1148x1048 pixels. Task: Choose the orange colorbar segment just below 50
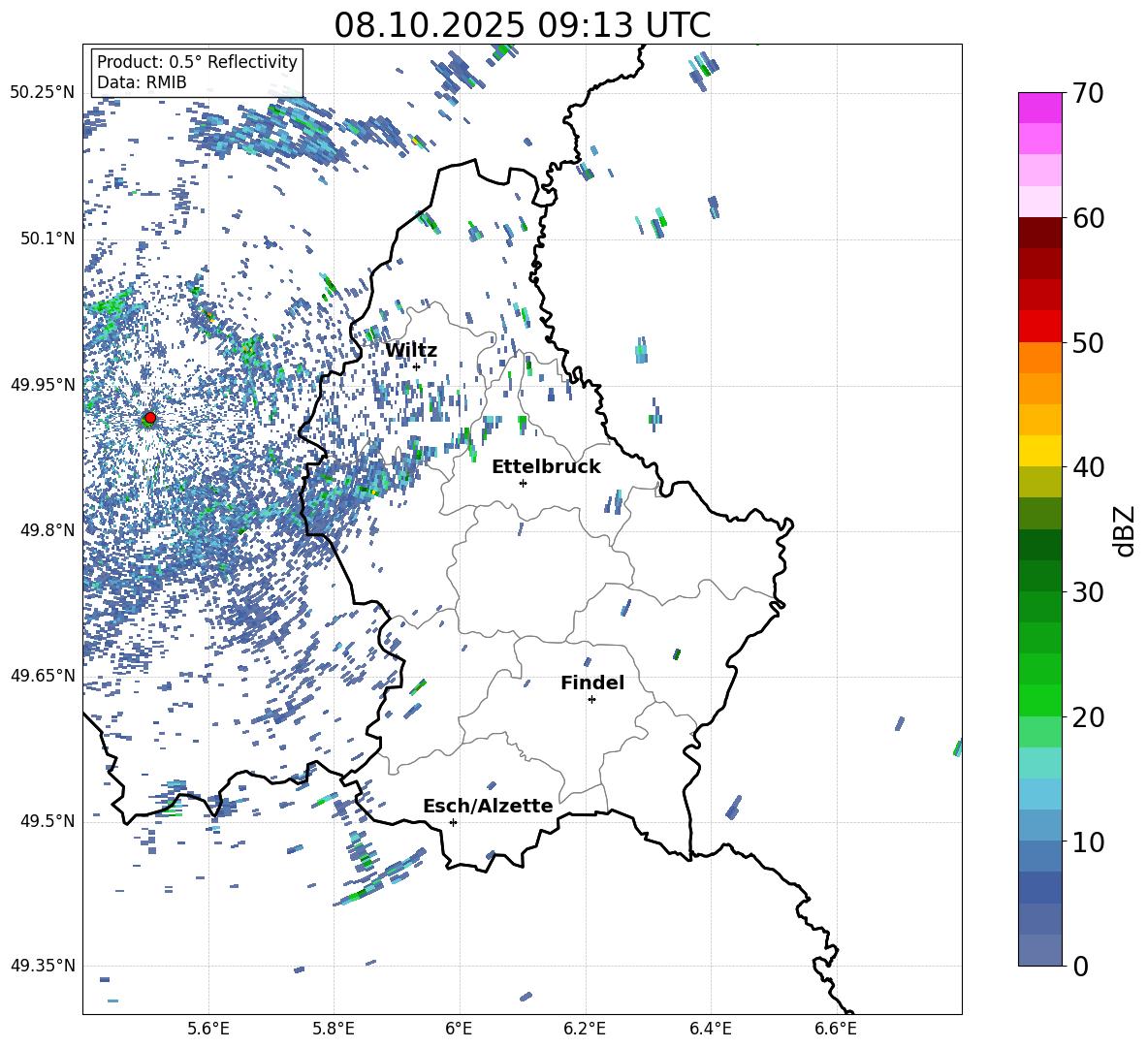coord(1040,357)
